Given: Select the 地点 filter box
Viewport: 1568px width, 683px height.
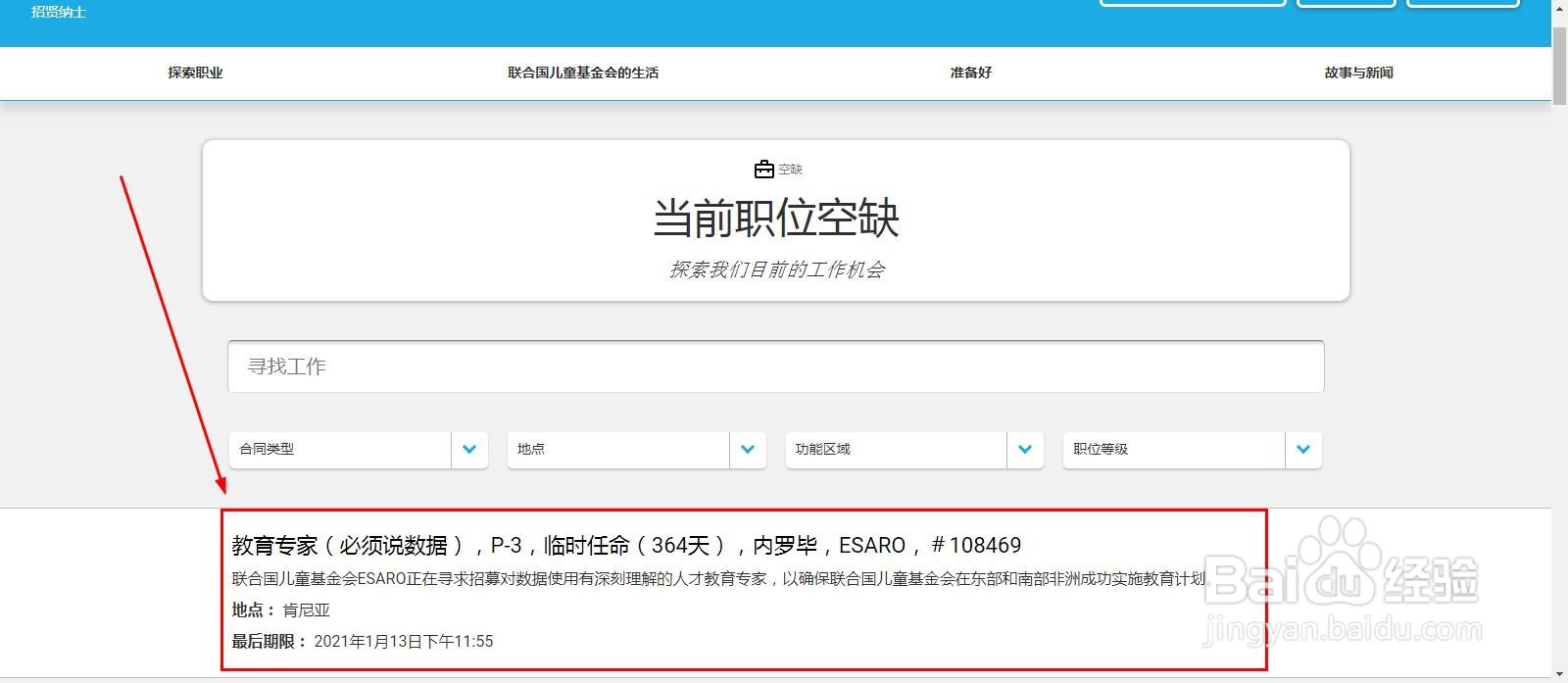Looking at the screenshot, I should [x=637, y=450].
